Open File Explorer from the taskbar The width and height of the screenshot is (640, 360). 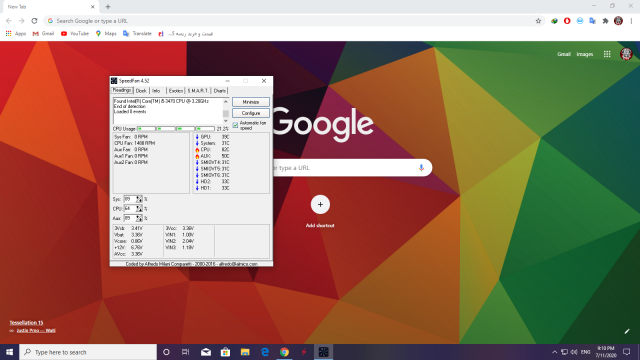(245, 352)
